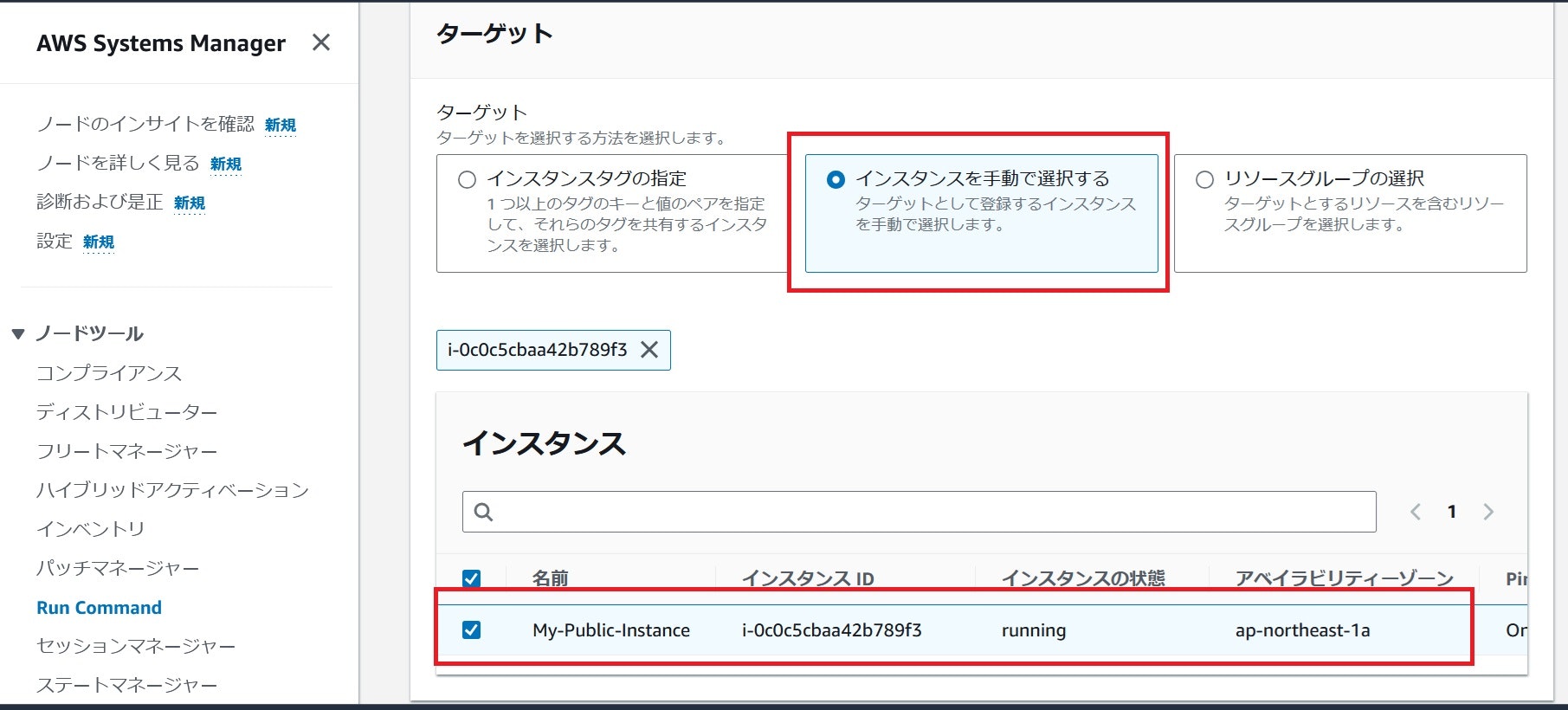Click the インスタンス ID column header
The width and height of the screenshot is (1568, 710).
click(x=808, y=578)
